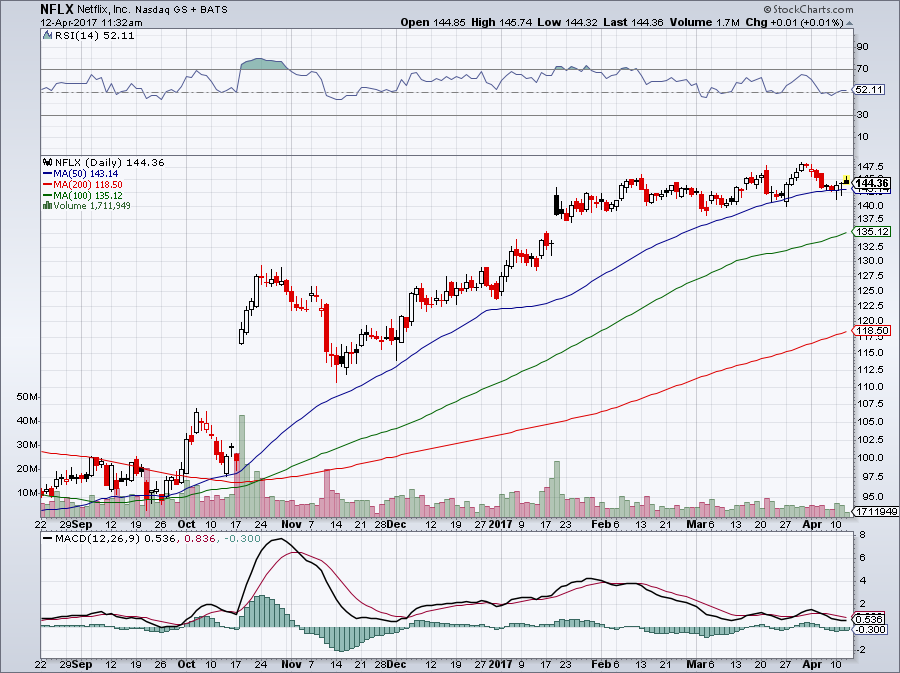Click the 50M volume axis label

(x=28, y=396)
